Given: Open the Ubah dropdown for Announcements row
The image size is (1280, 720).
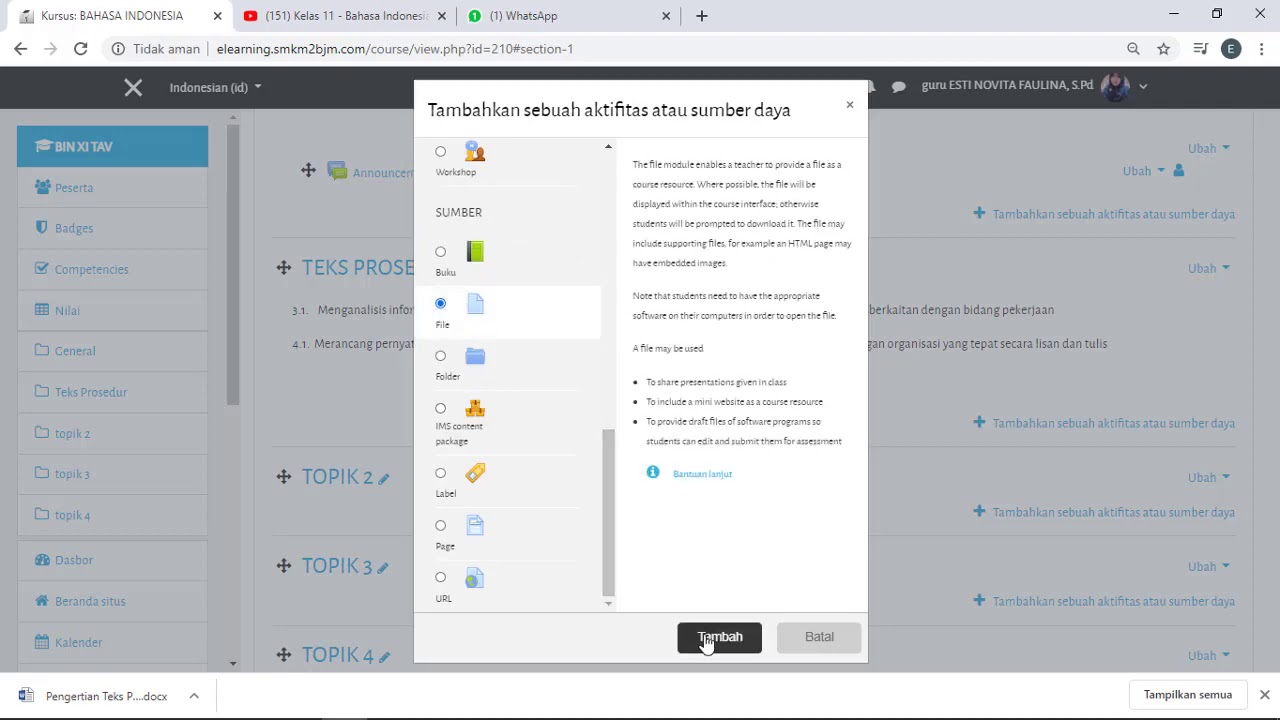Looking at the screenshot, I should pos(1143,171).
